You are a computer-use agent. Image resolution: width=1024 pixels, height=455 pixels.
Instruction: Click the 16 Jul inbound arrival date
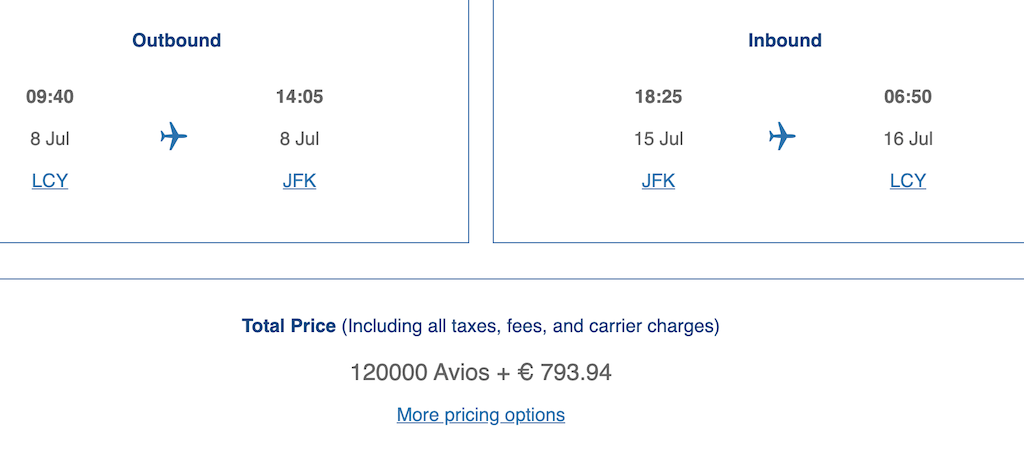(908, 139)
